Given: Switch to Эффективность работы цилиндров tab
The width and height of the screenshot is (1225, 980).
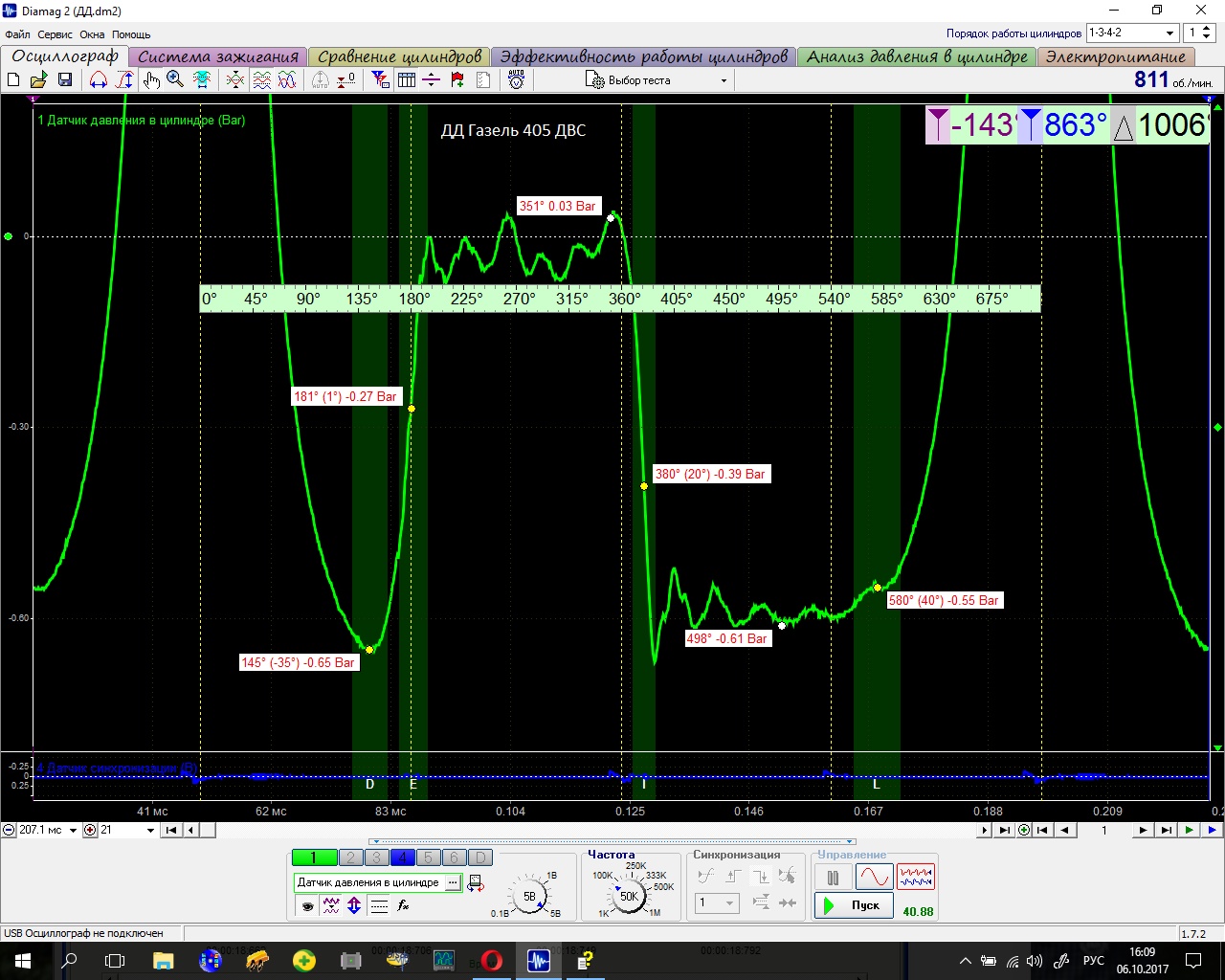Looking at the screenshot, I should coord(643,56).
